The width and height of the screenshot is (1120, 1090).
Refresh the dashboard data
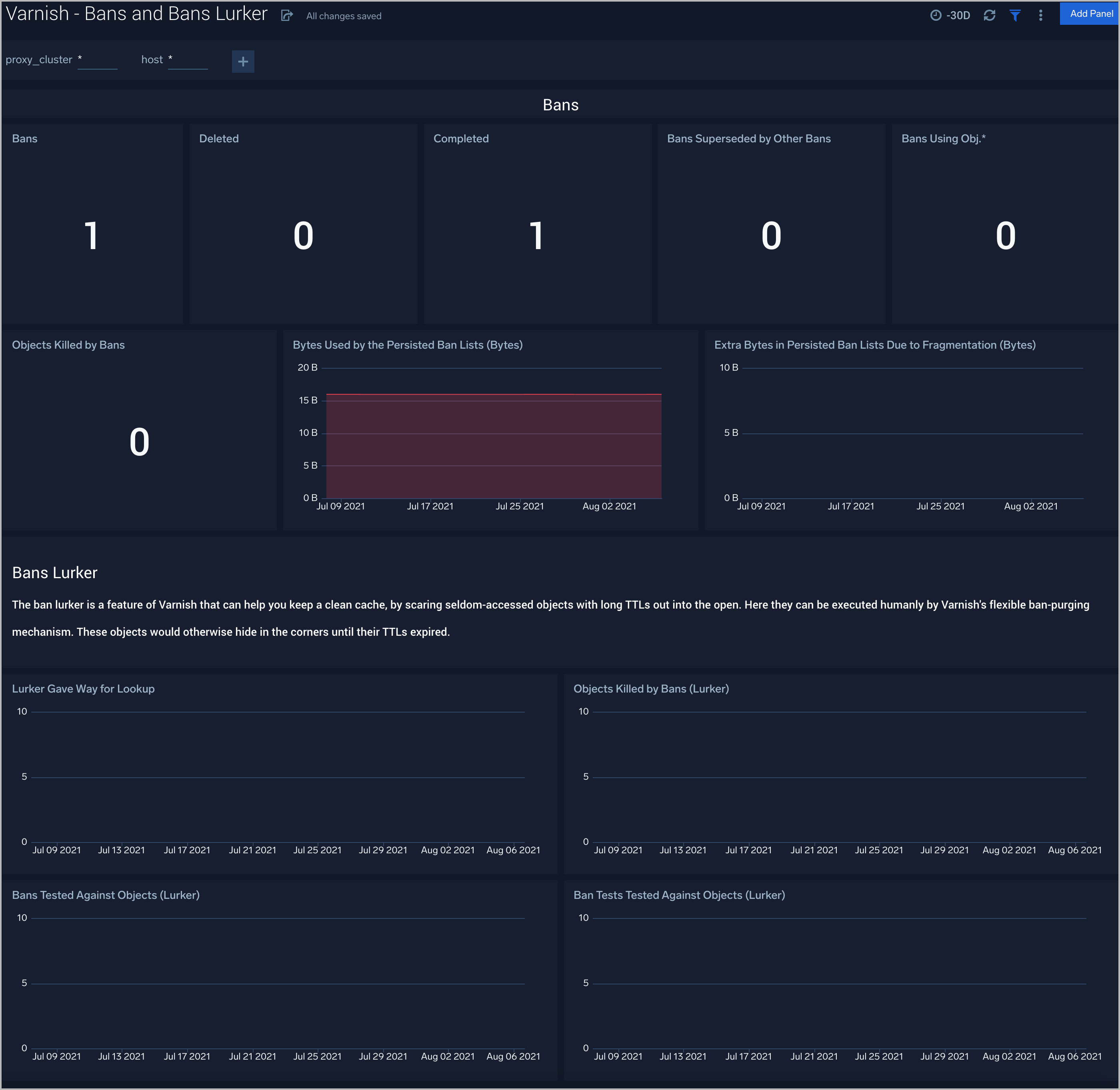(990, 16)
